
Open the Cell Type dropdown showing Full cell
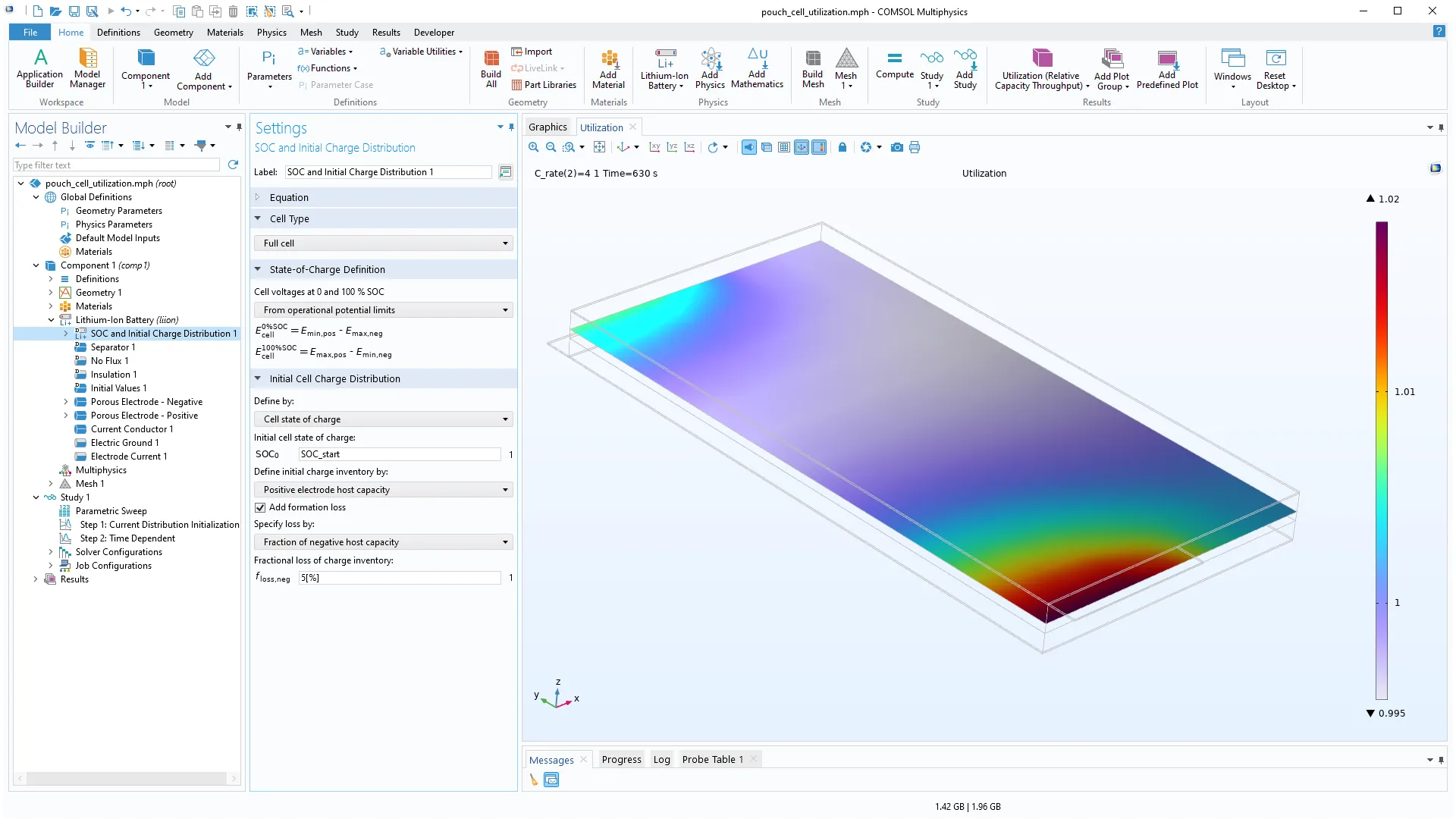pos(384,243)
